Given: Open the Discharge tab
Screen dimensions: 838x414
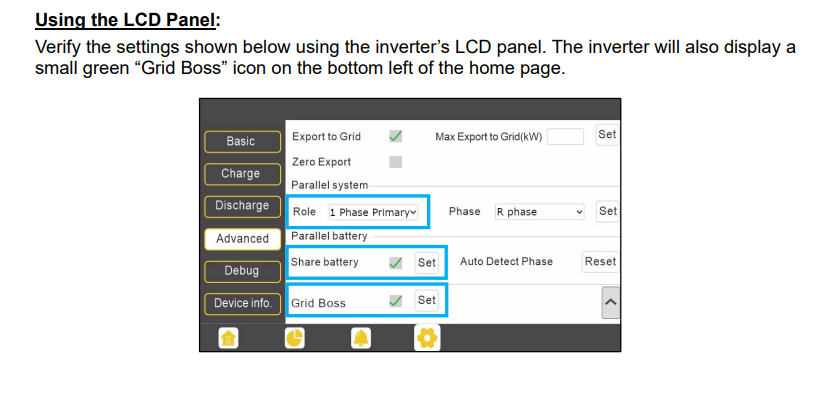Looking at the screenshot, I should (x=242, y=206).
